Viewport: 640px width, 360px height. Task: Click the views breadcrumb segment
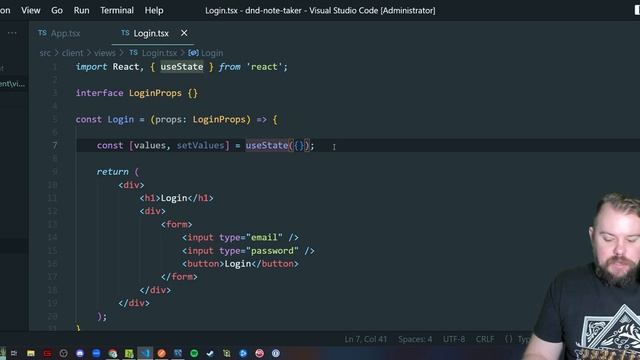[105, 53]
